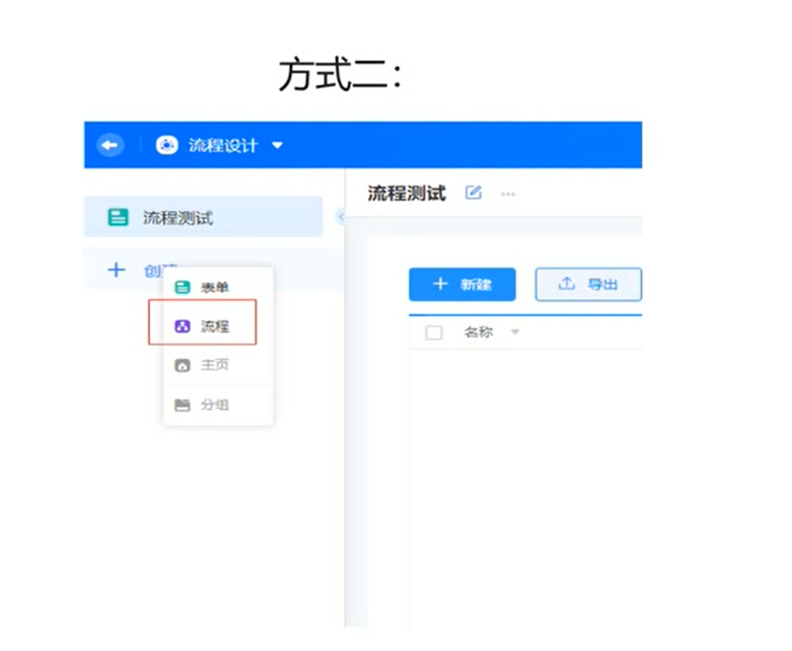Toggle the select-all checkbox in table header
Image resolution: width=792 pixels, height=651 pixels.
pyautogui.click(x=434, y=333)
